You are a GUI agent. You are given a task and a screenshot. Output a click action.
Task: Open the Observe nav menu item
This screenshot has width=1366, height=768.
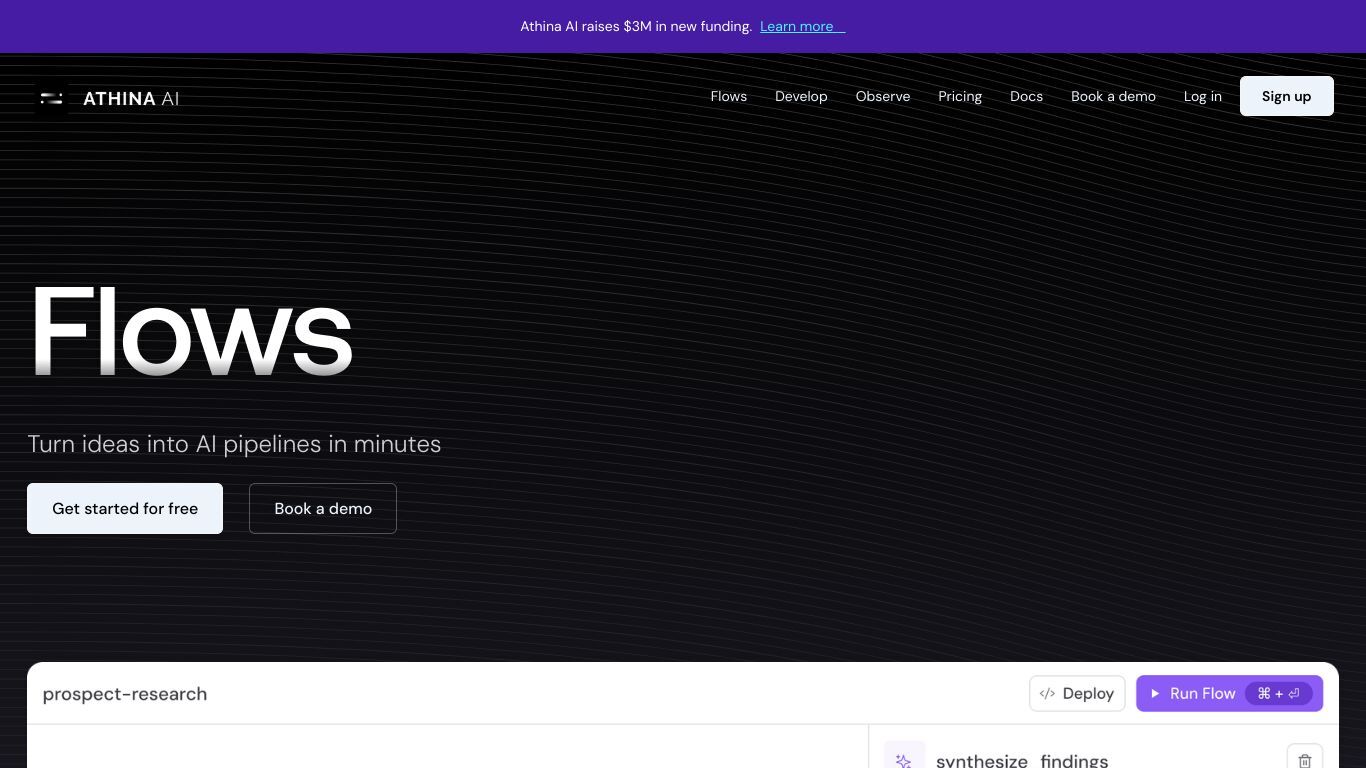coord(883,96)
